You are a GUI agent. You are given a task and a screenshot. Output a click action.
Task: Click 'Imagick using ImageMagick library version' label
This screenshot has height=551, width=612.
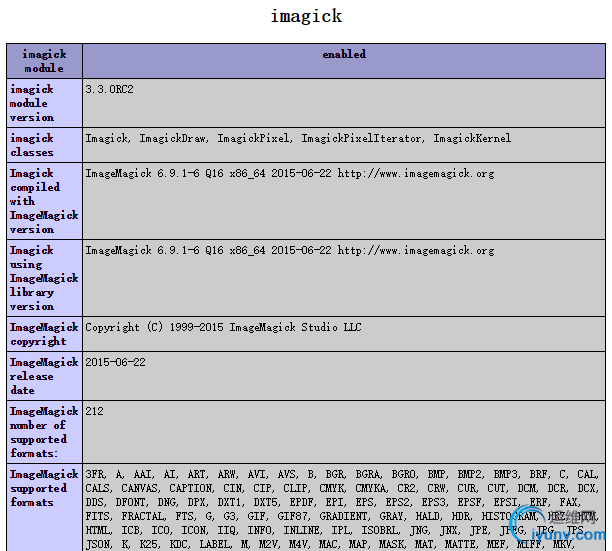(x=44, y=278)
